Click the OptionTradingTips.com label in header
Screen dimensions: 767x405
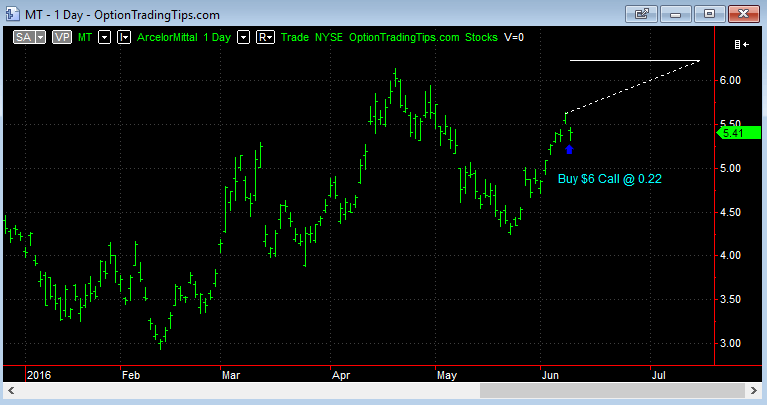pyautogui.click(x=404, y=37)
